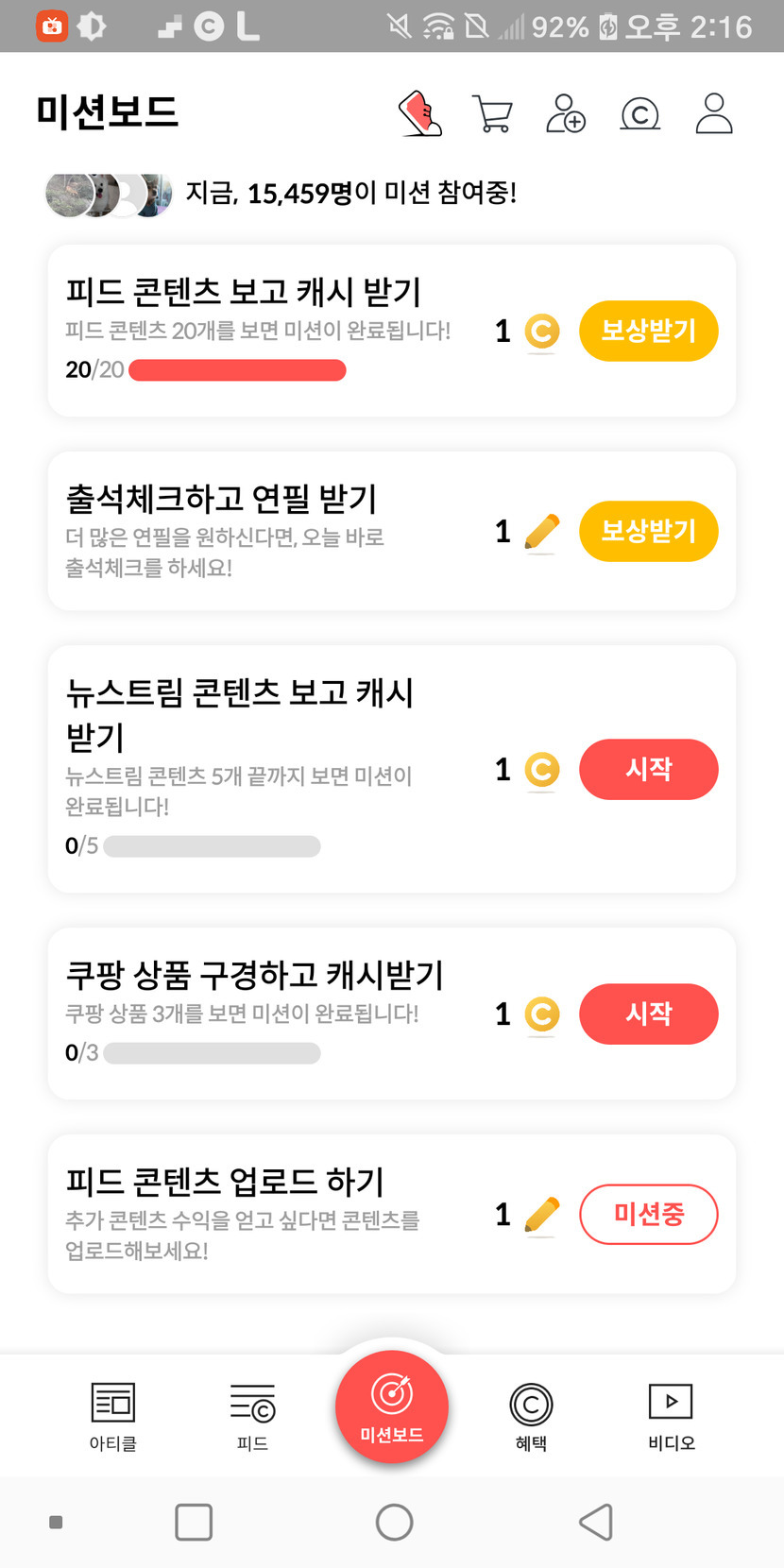The image size is (784, 1568).
Task: Claim reward for 출석체크하고 연필 받기
Action: (x=648, y=531)
